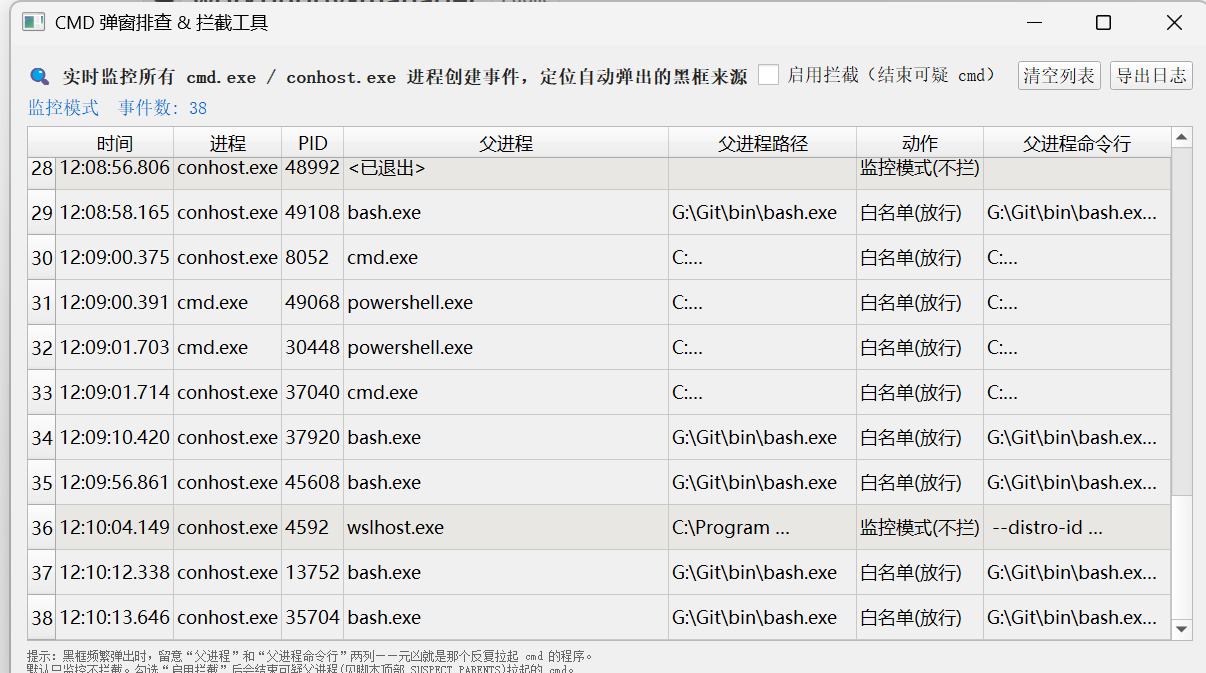Select row header 31

41,302
